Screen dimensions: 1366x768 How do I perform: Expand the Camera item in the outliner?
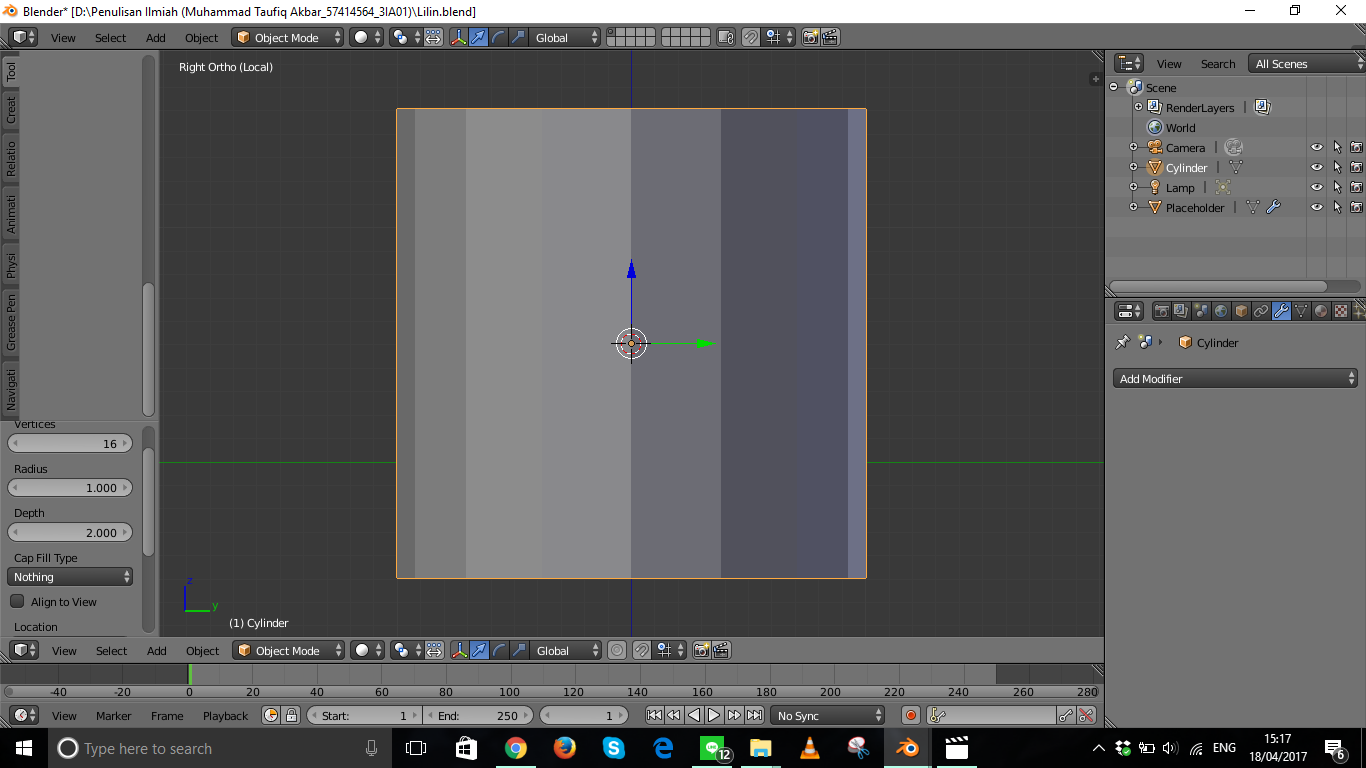coord(1133,147)
